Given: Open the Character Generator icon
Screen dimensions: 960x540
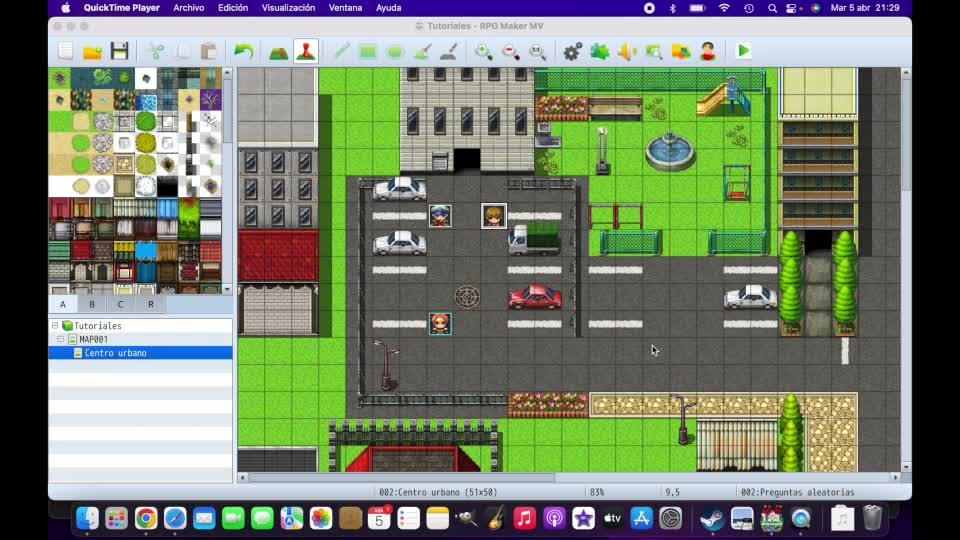Looking at the screenshot, I should pos(708,51).
